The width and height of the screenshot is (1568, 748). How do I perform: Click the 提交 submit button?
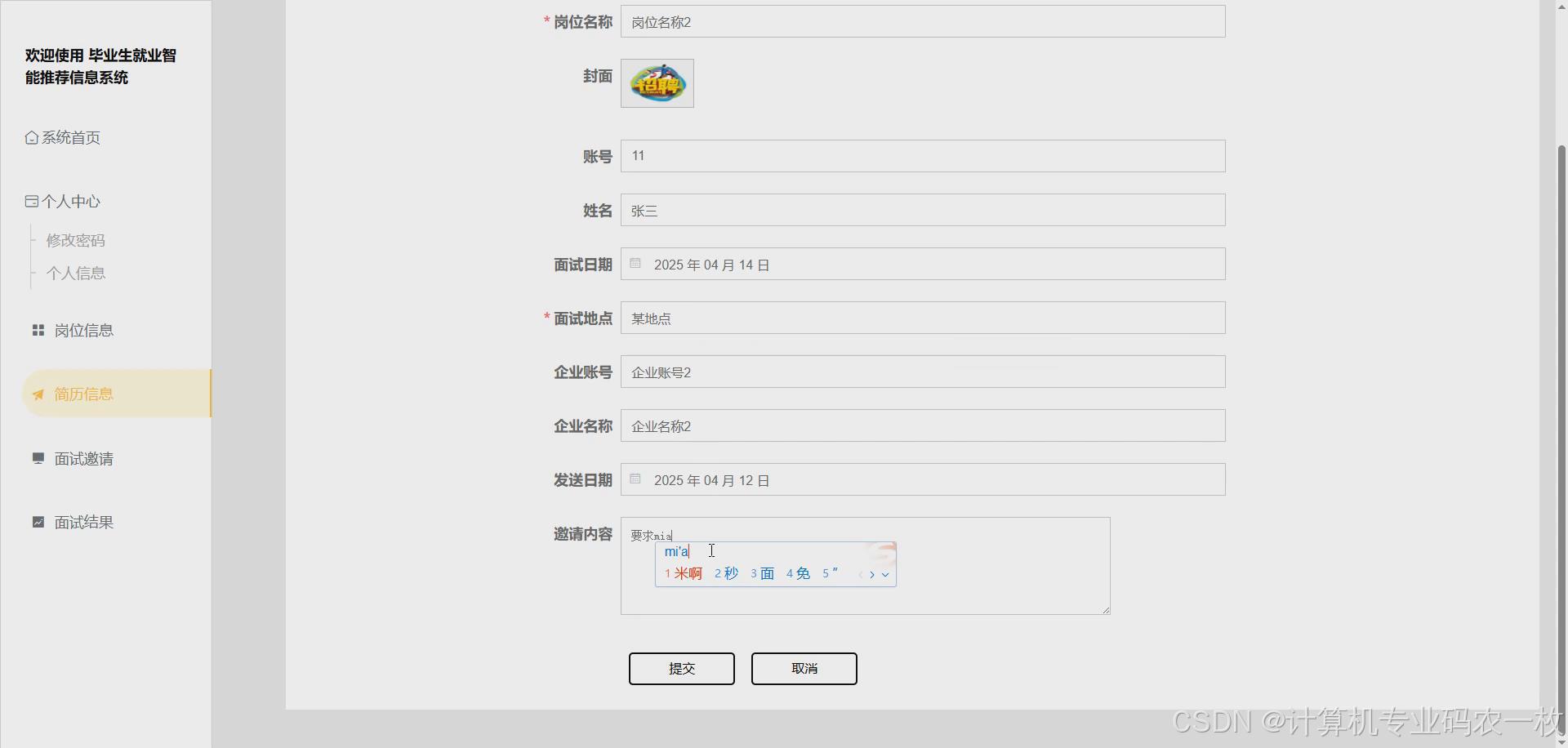click(681, 668)
